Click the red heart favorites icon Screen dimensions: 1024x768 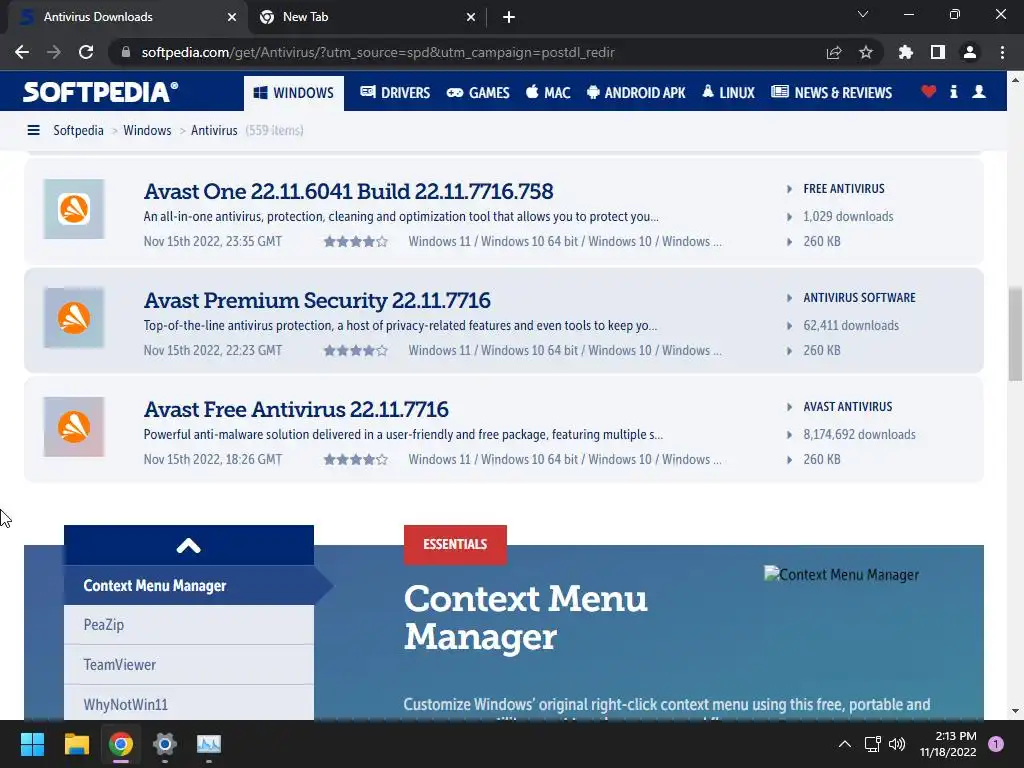pyautogui.click(x=929, y=91)
